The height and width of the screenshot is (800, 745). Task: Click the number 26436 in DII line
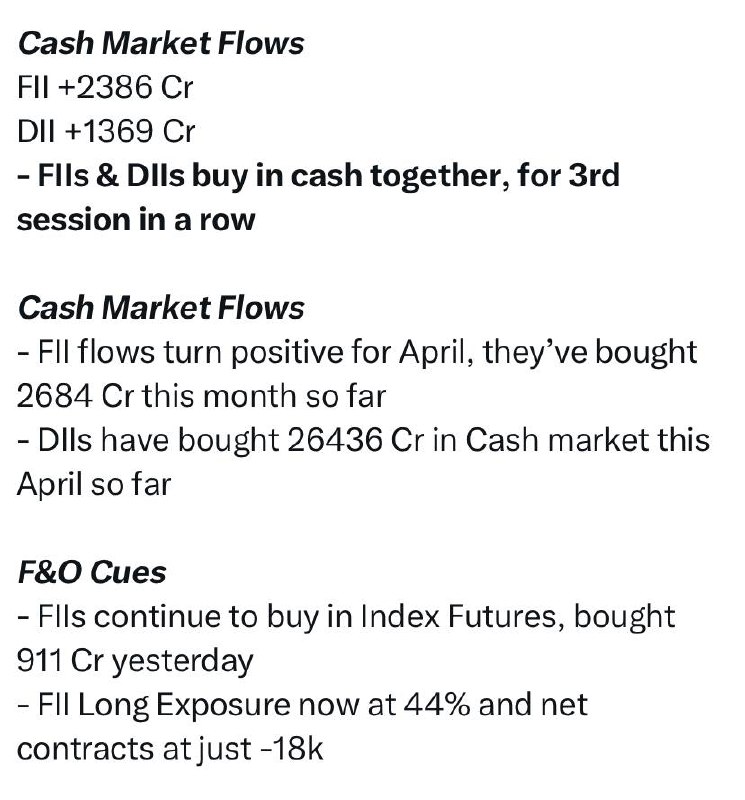pyautogui.click(x=335, y=440)
